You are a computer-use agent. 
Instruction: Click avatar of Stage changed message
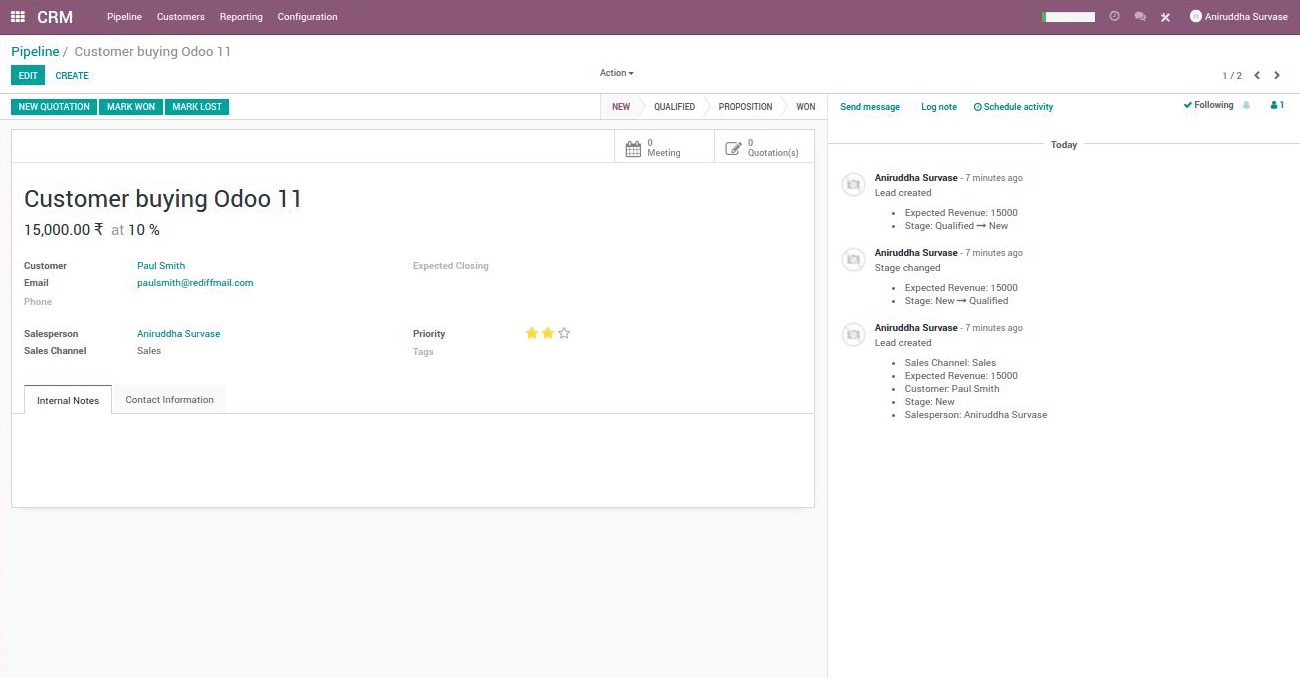[x=853, y=260]
